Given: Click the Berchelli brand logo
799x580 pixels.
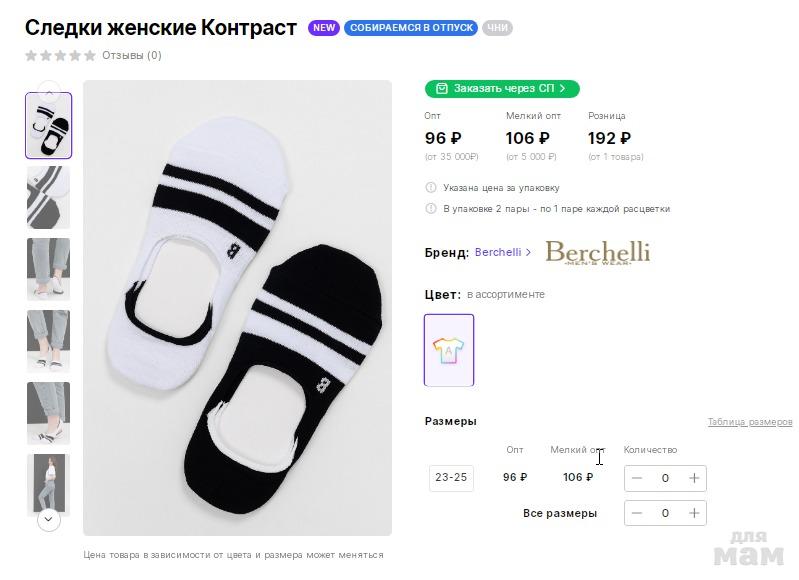Looking at the screenshot, I should click(597, 252).
